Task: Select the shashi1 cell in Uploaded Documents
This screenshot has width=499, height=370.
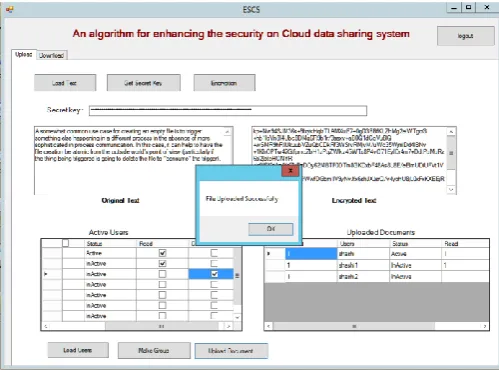Action: (x=363, y=265)
